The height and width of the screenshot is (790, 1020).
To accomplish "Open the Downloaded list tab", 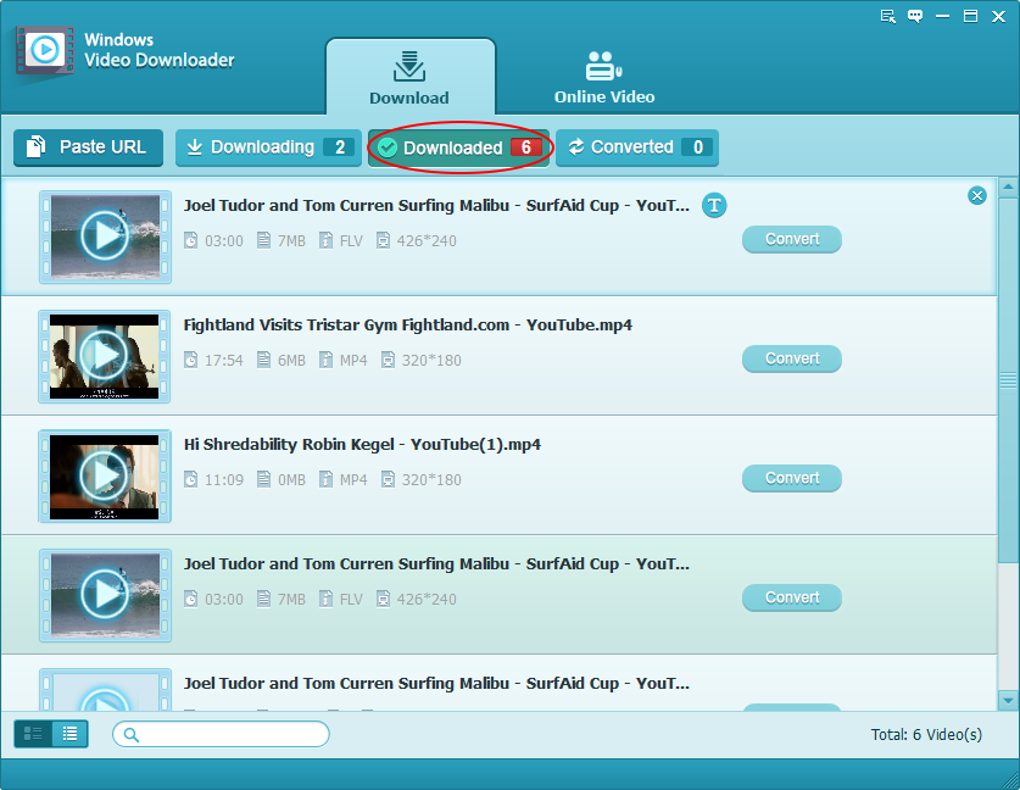I will point(459,148).
